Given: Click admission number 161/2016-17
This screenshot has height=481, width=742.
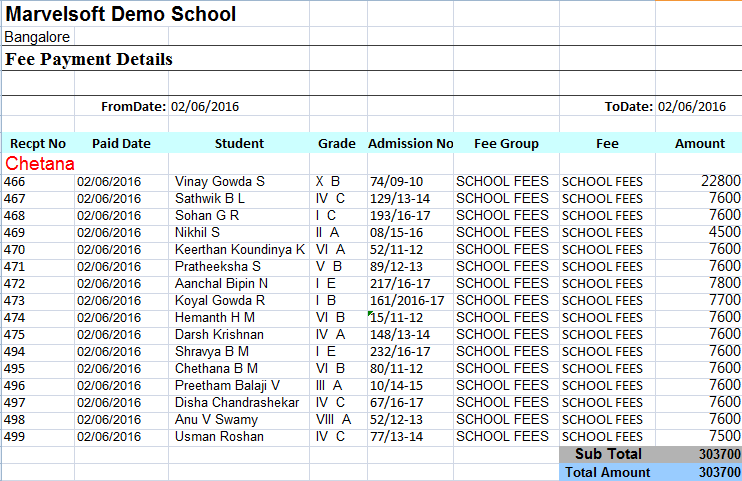Looking at the screenshot, I should (408, 300).
